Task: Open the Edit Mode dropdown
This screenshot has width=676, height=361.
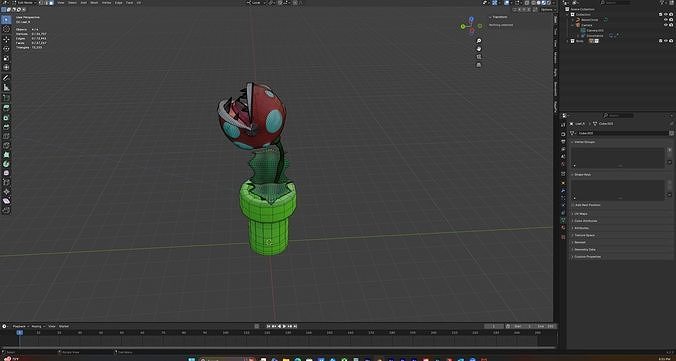Action: pos(26,3)
